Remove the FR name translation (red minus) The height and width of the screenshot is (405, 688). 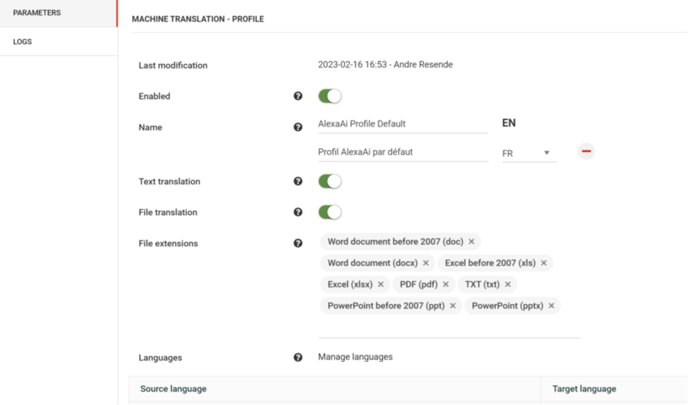pos(586,151)
